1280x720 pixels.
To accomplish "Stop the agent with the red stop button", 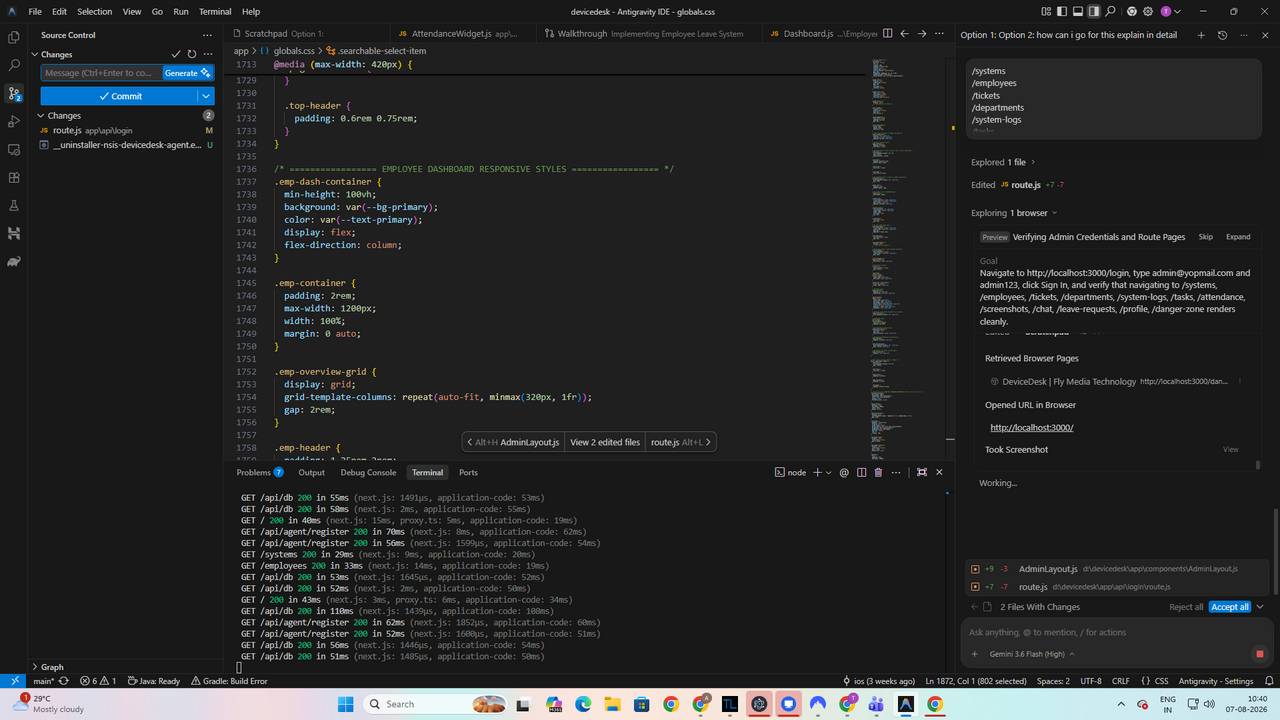I will pos(1259,654).
